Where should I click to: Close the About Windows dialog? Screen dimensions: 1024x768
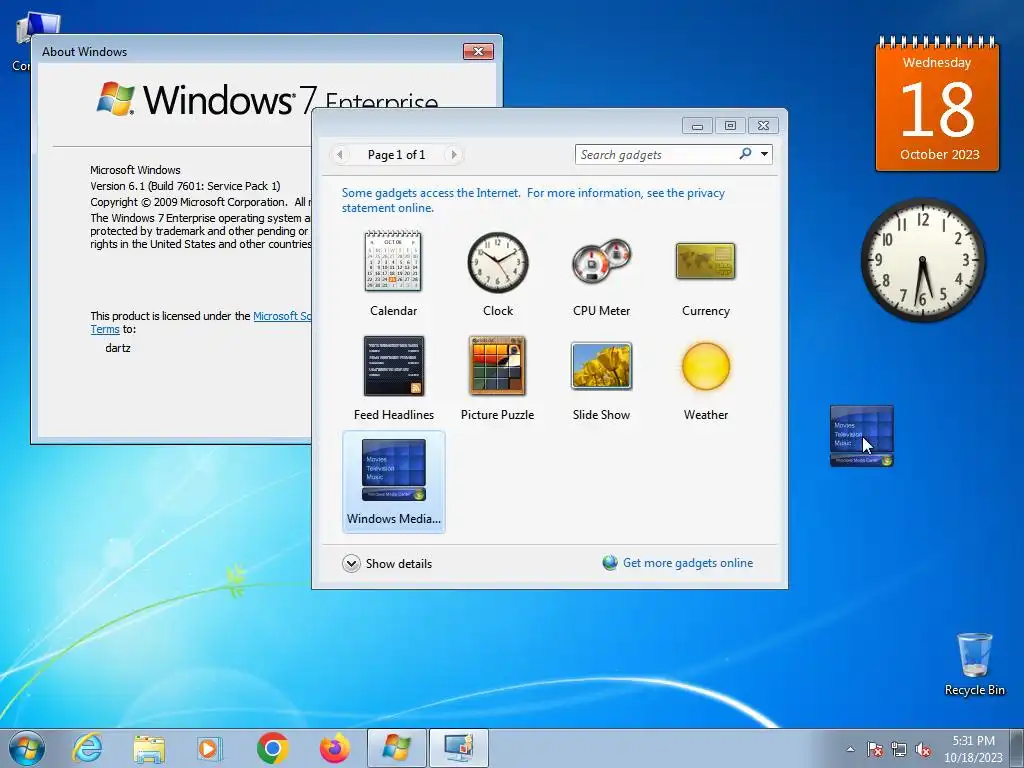[x=478, y=52]
